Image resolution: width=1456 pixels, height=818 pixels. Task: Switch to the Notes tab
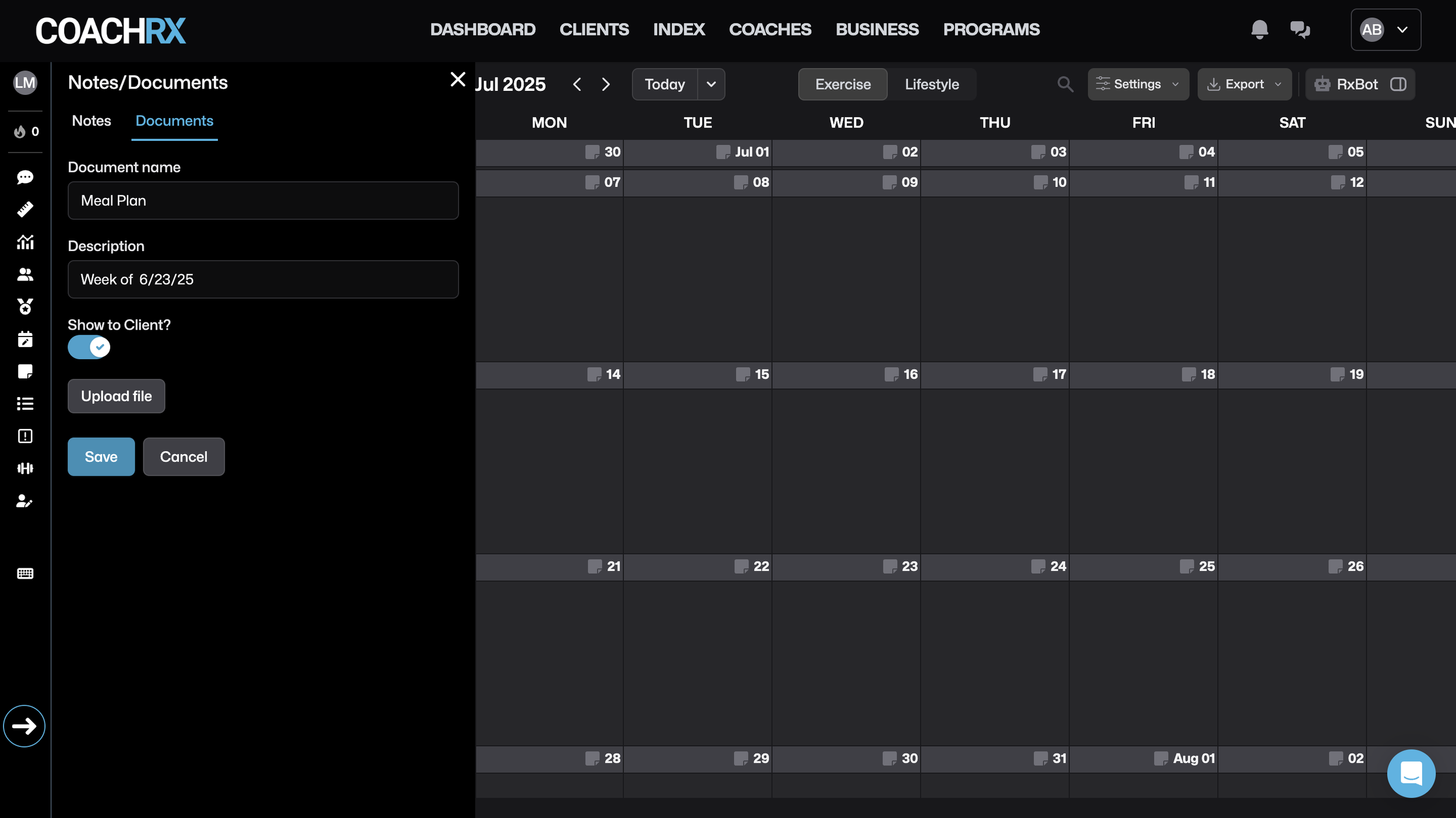pos(91,121)
